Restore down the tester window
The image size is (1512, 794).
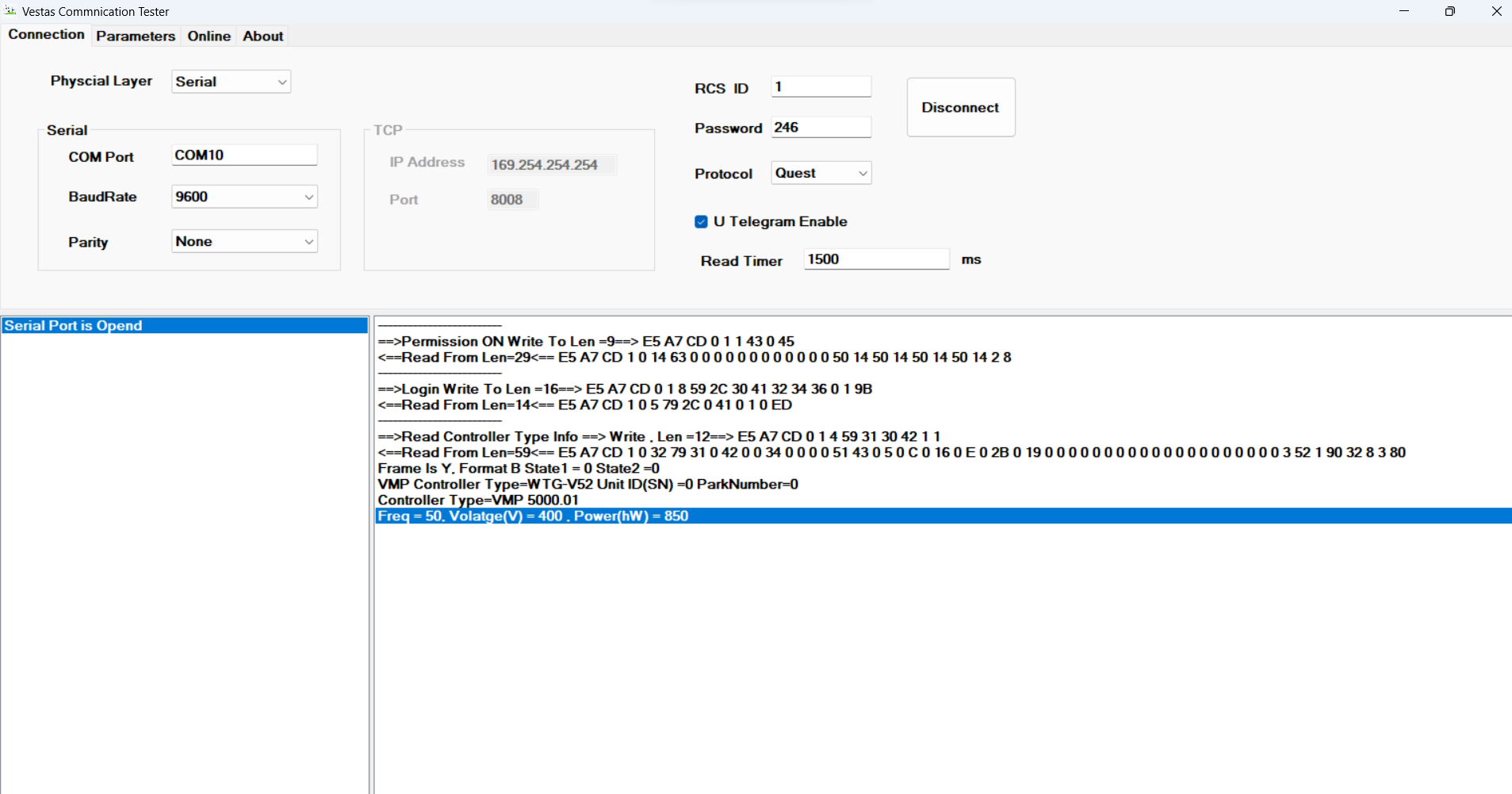(1450, 11)
